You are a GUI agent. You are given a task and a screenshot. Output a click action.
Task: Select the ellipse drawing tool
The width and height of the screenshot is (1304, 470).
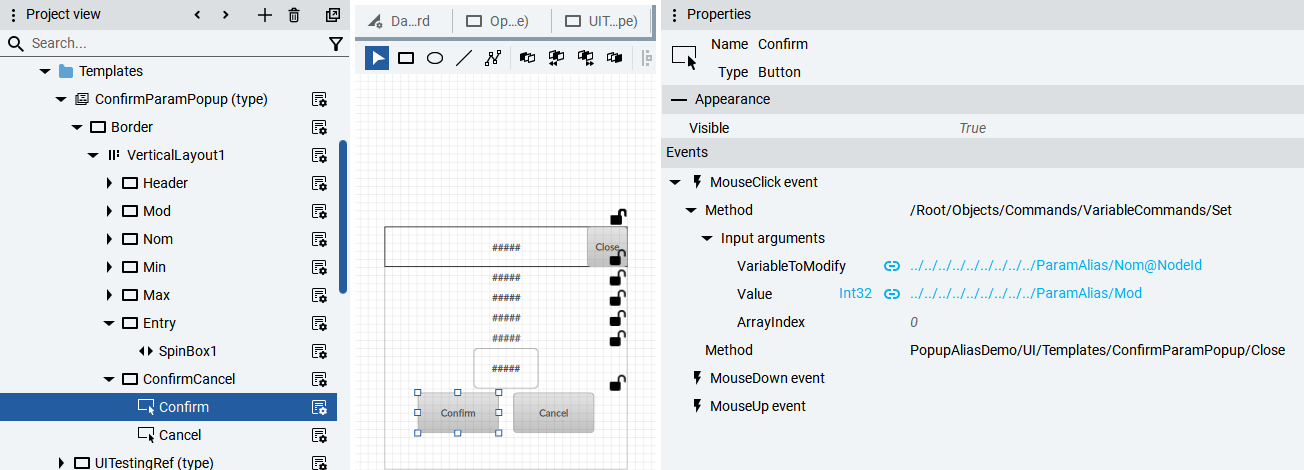[x=435, y=58]
